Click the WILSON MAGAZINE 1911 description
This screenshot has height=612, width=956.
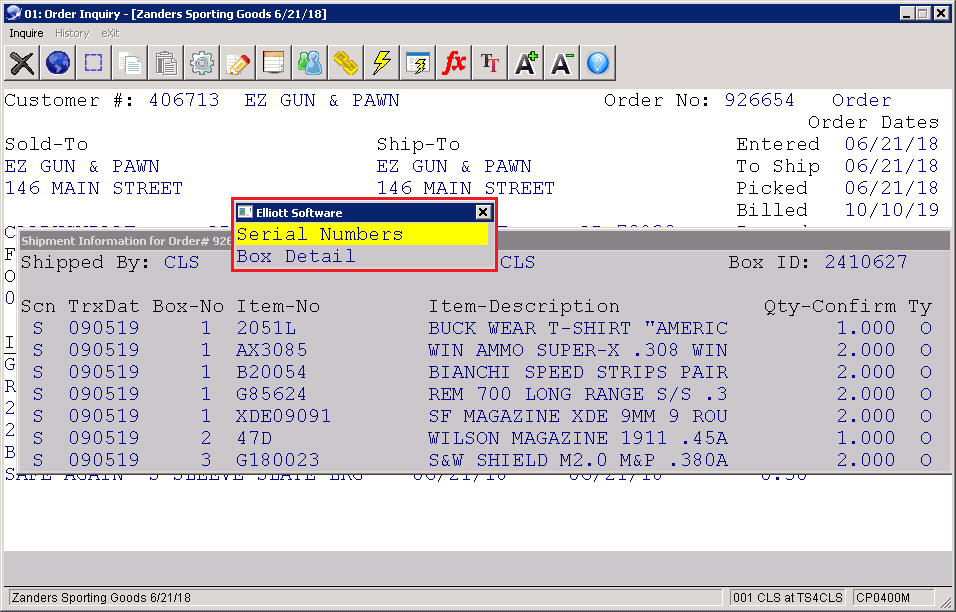(578, 438)
